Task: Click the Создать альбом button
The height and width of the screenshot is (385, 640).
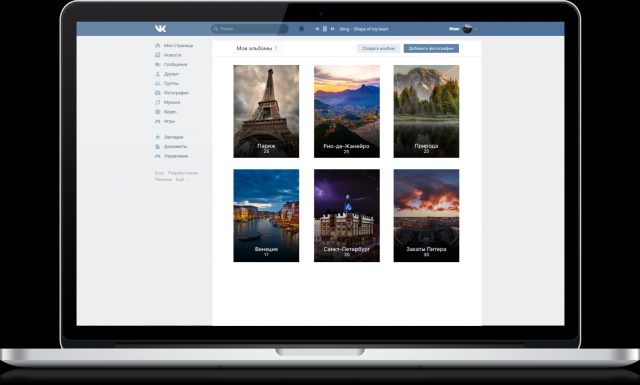Action: click(378, 48)
